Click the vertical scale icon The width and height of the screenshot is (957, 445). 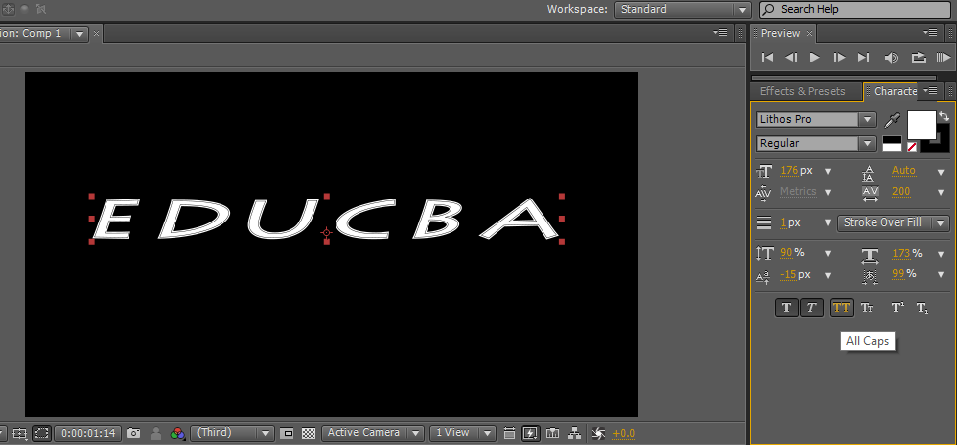tap(764, 253)
